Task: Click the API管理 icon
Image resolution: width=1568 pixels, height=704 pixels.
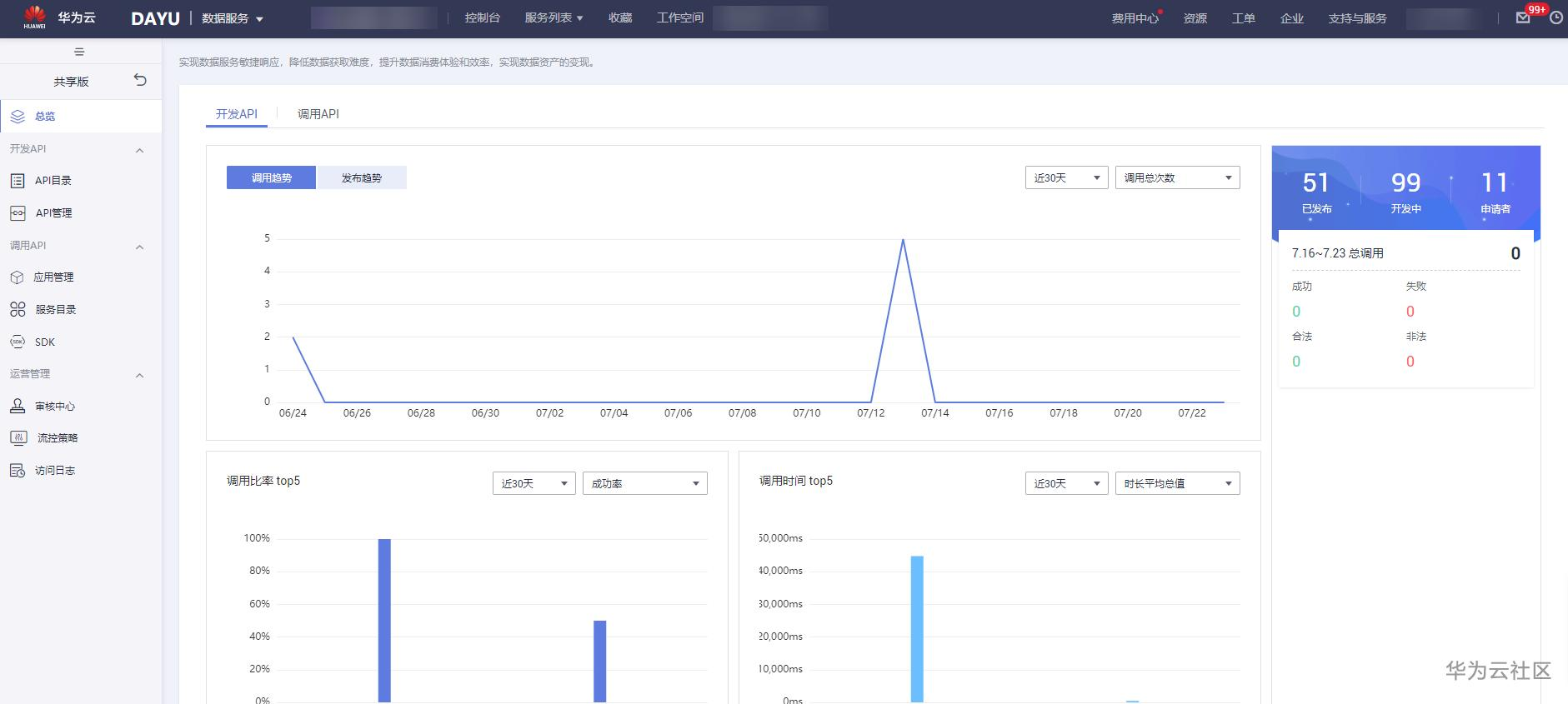Action: pyautogui.click(x=18, y=213)
